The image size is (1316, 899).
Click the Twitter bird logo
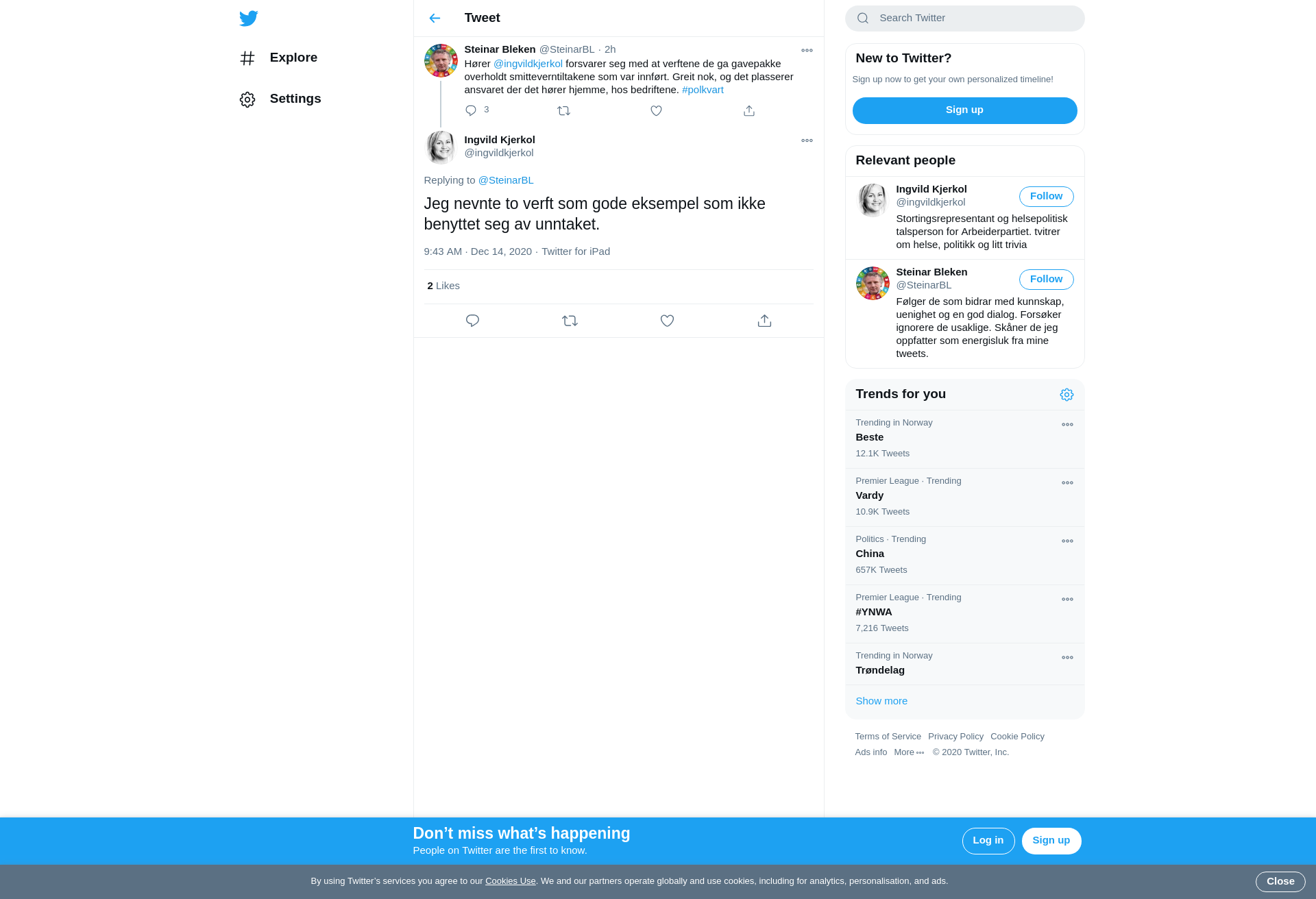[x=249, y=18]
